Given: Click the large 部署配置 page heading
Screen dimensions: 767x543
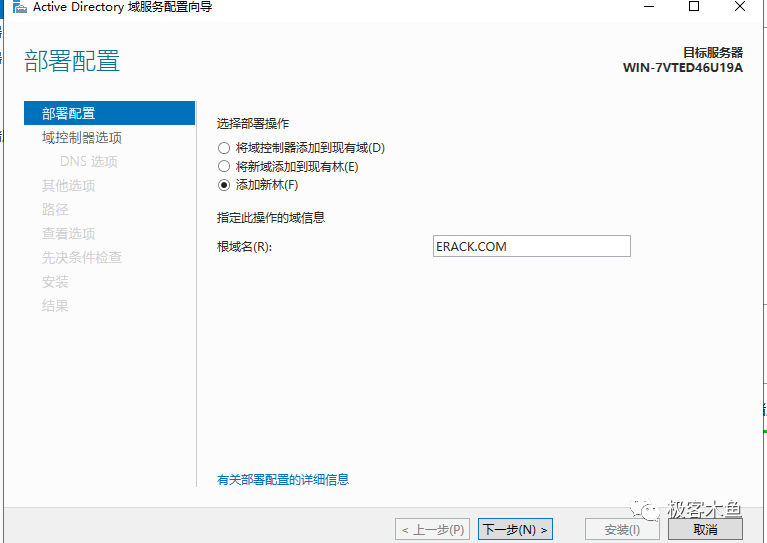Looking at the screenshot, I should pyautogui.click(x=72, y=61).
